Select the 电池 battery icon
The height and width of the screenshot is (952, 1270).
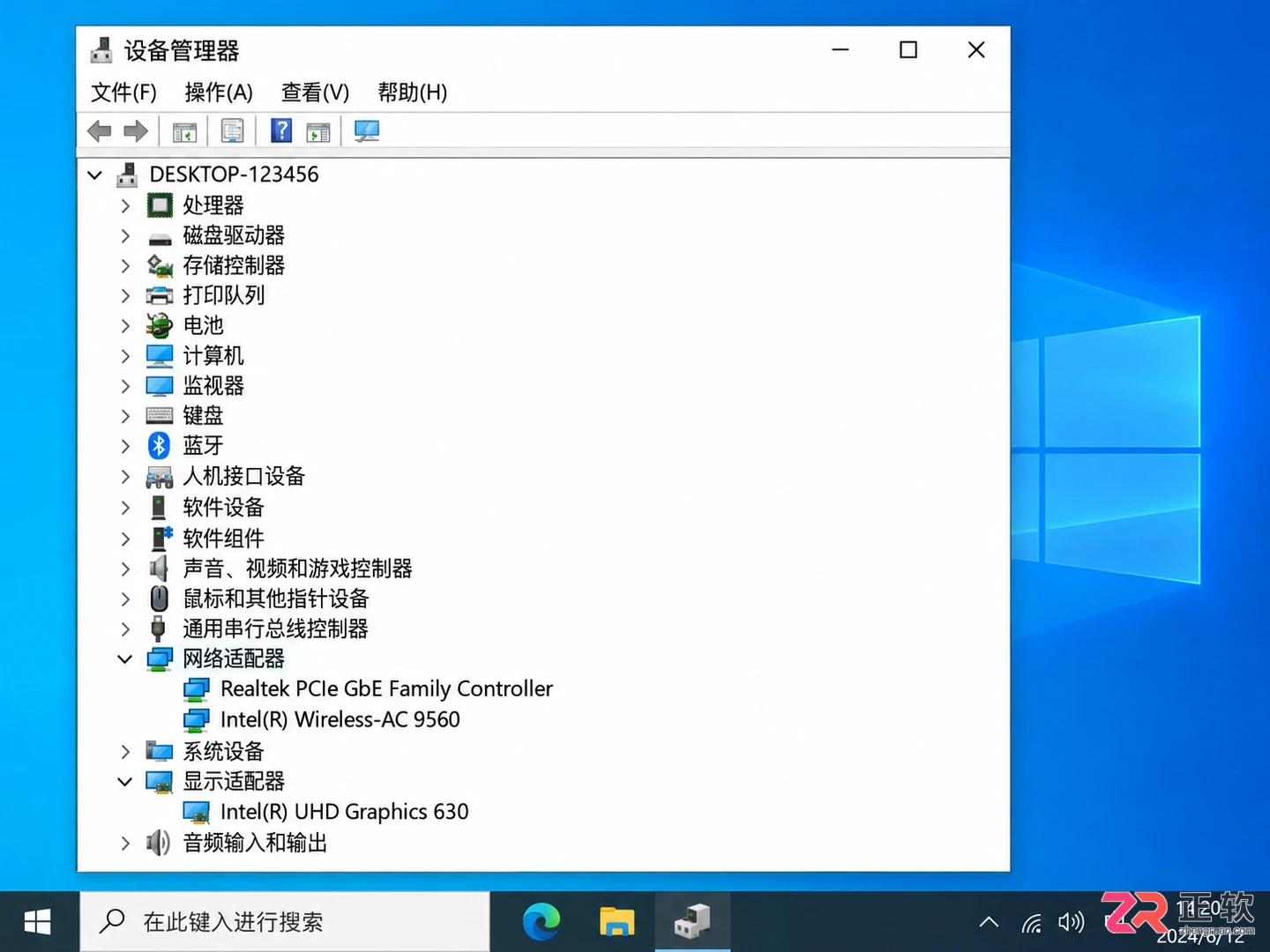coord(160,325)
